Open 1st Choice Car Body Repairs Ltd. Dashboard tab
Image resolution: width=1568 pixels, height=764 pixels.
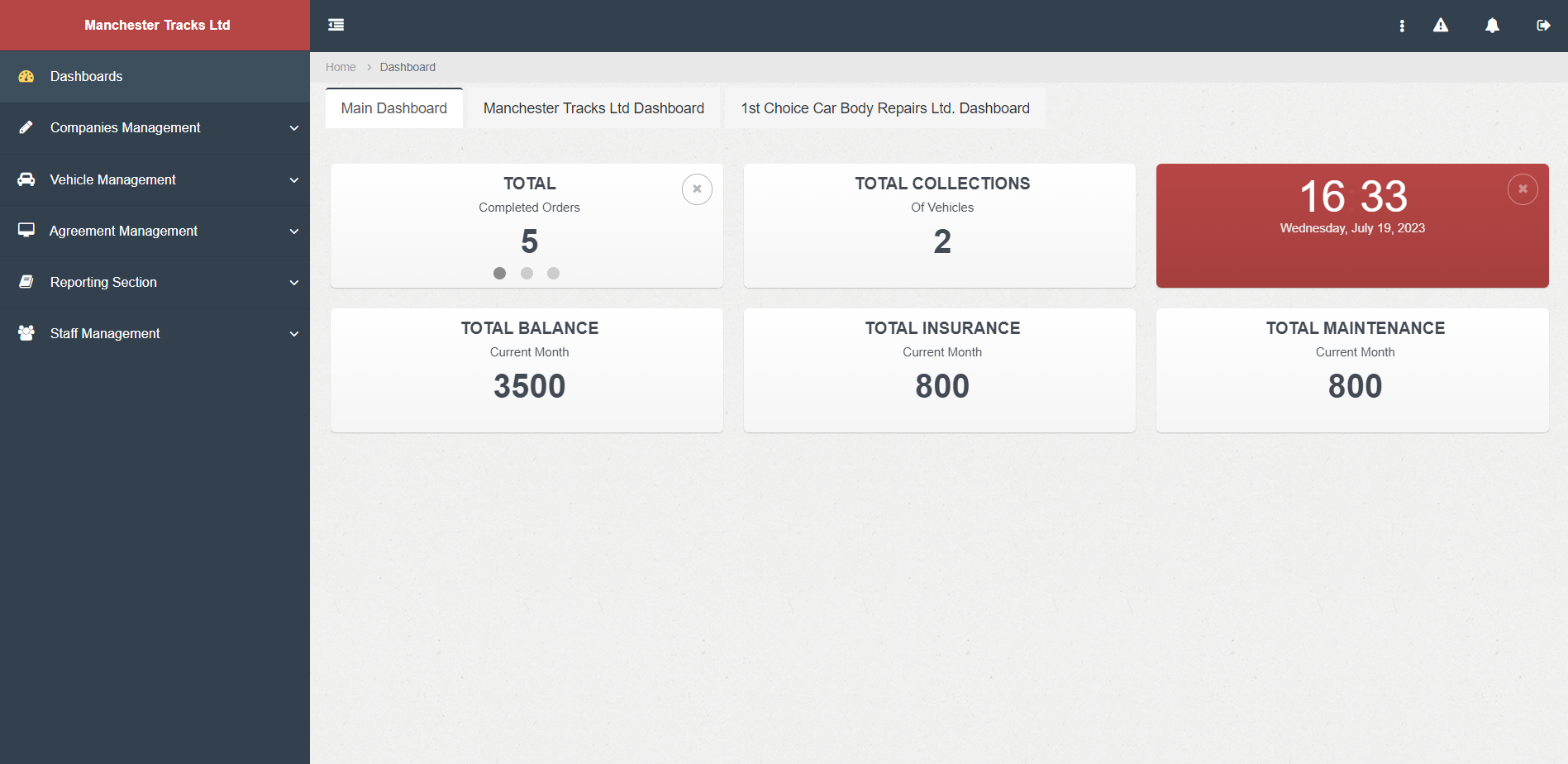click(x=885, y=108)
